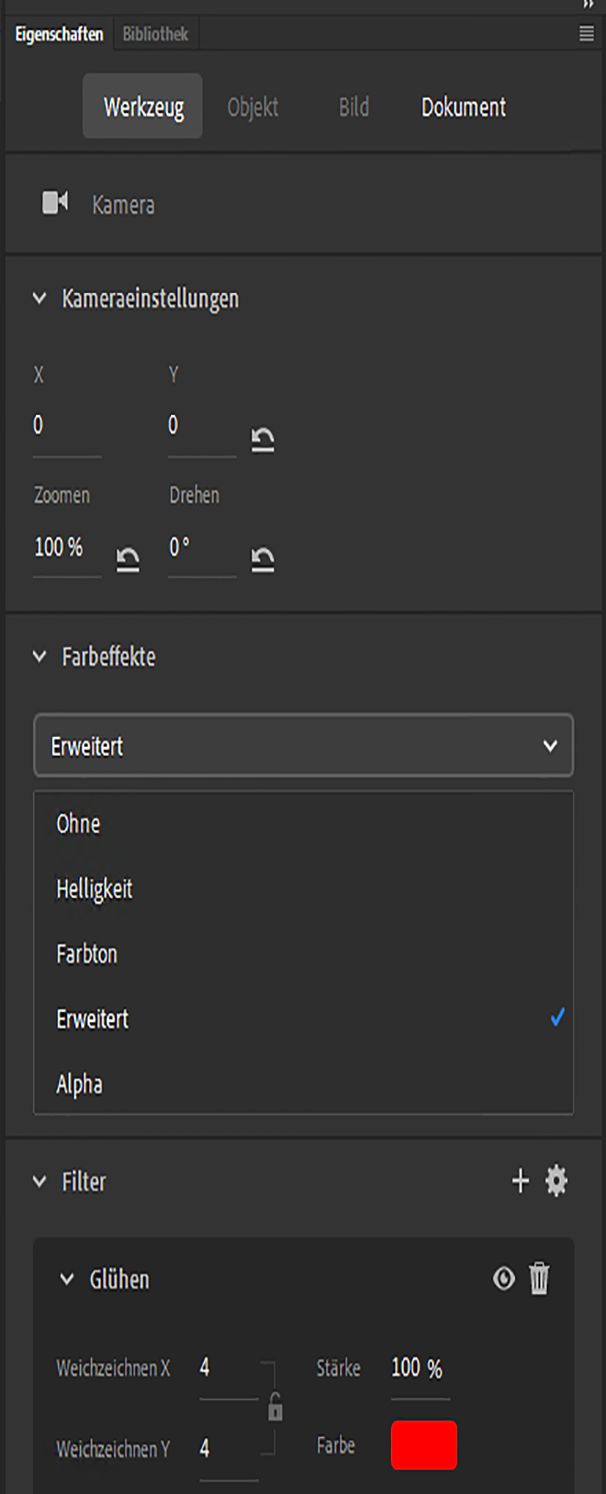
Task: Choose "Alpha" from the color effect list
Action: pyautogui.click(x=78, y=1083)
